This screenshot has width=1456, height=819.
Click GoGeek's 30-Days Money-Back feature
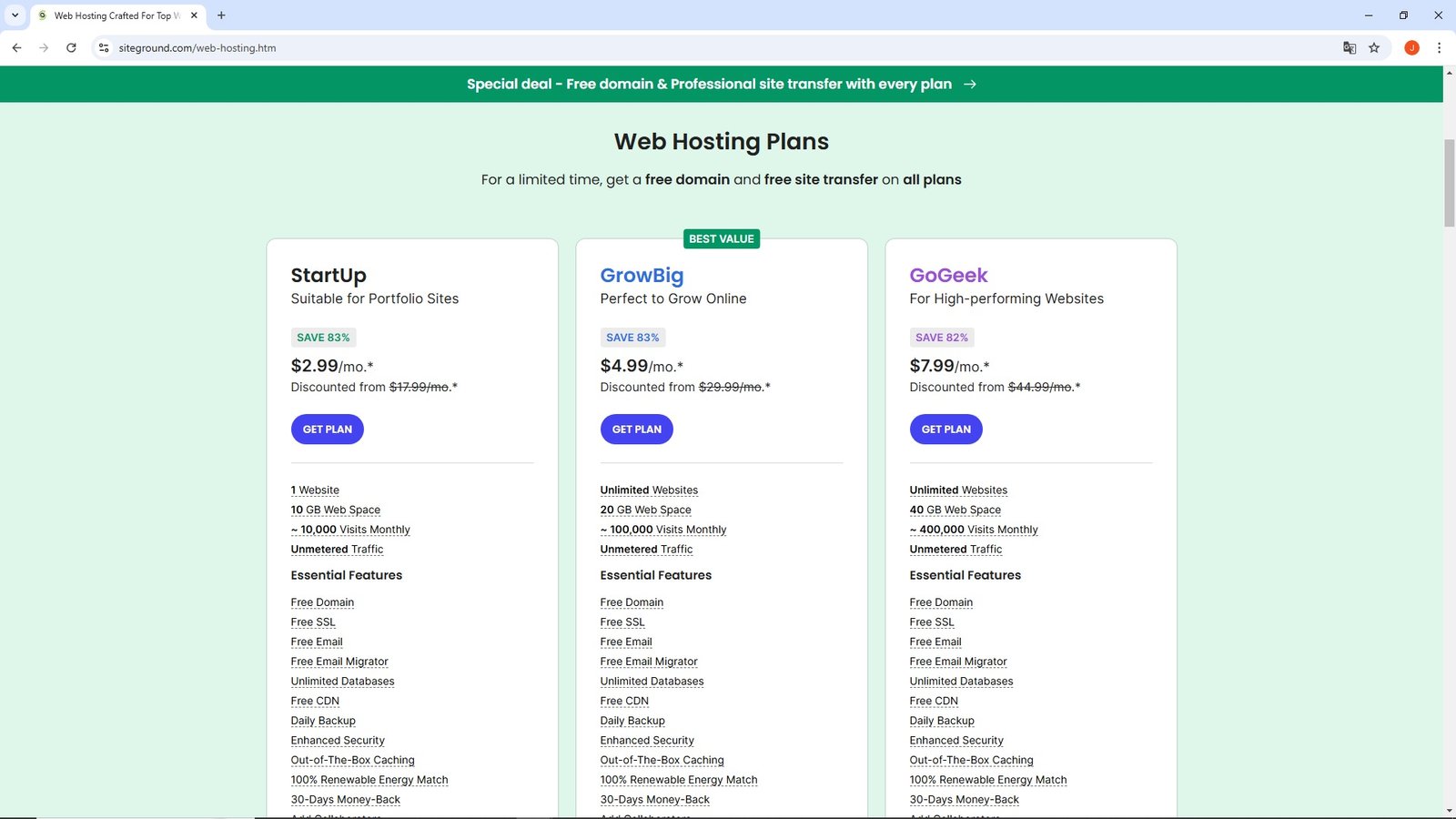pyautogui.click(x=965, y=800)
